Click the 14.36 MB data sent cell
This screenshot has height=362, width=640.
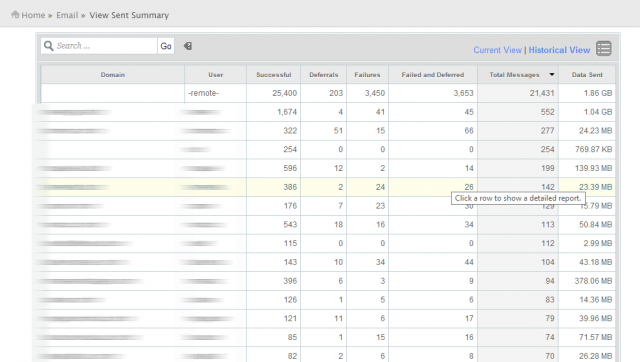click(x=587, y=300)
